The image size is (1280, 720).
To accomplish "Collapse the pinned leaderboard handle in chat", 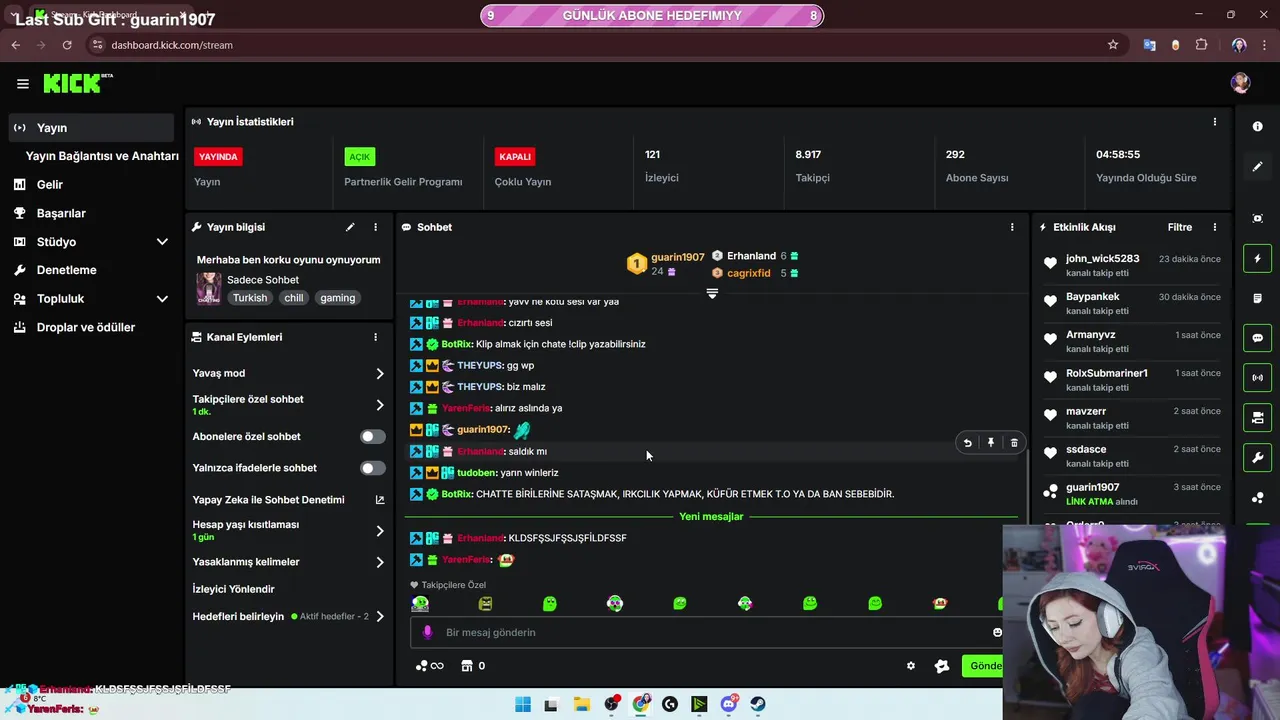I will tap(712, 293).
